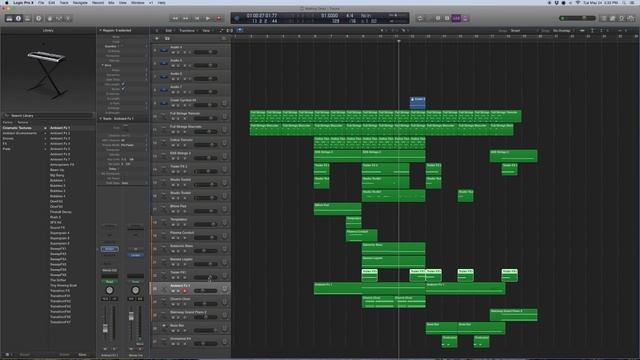This screenshot has height=360, width=640.
Task: Click the master volume slider in control bar
Action: tap(577, 18)
